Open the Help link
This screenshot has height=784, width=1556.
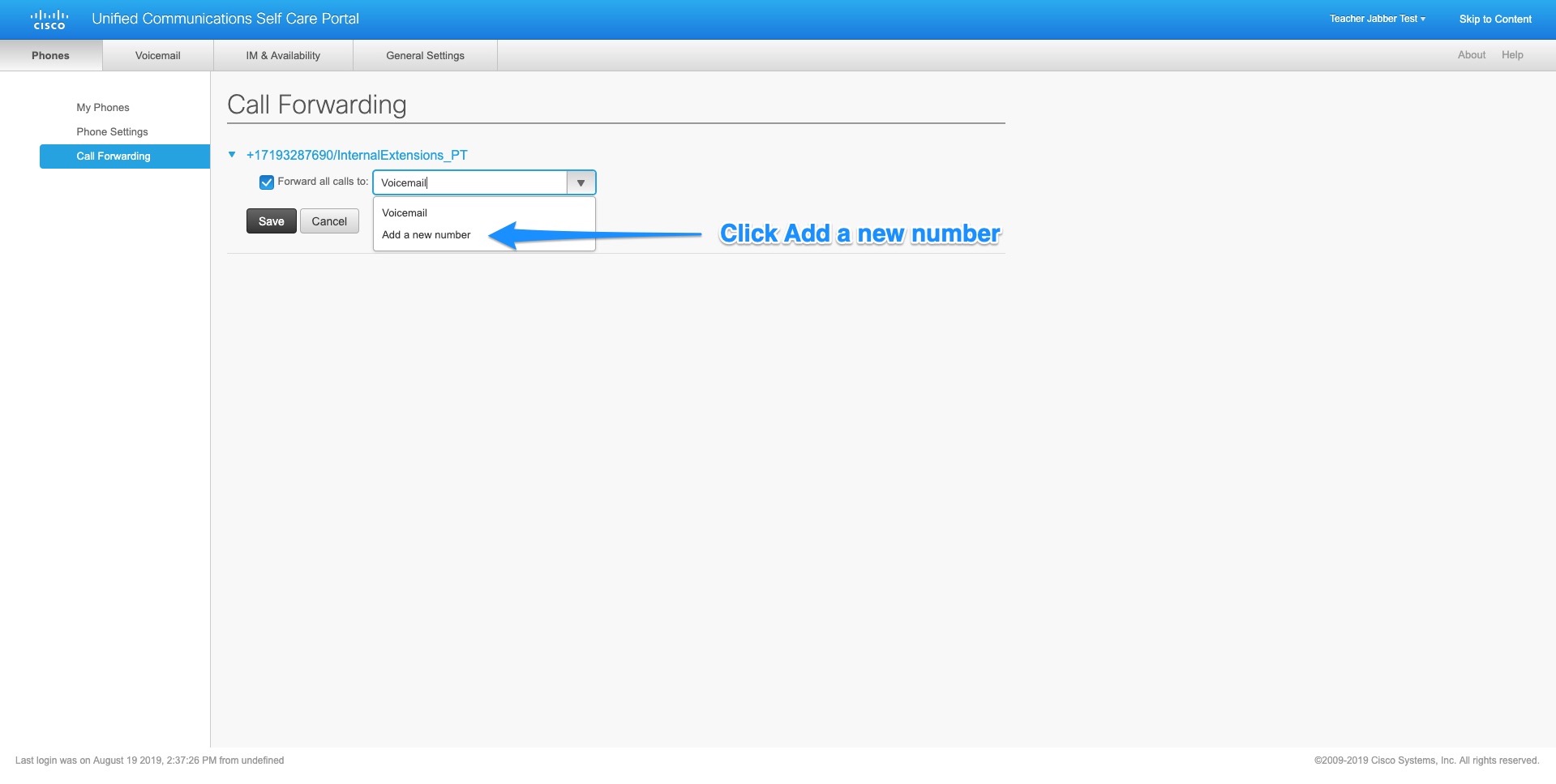[1512, 55]
